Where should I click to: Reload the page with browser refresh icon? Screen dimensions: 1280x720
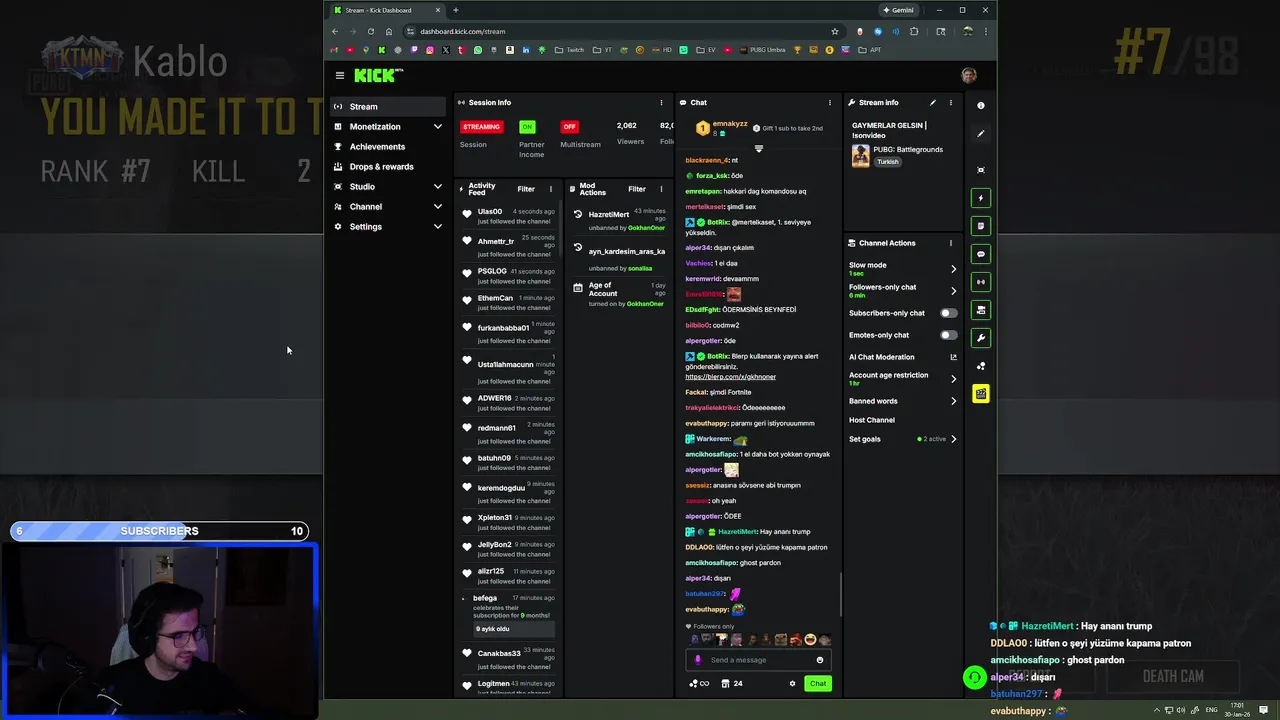point(371,31)
